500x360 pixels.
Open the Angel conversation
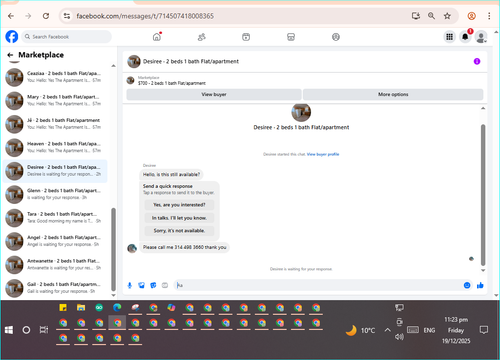coord(55,241)
